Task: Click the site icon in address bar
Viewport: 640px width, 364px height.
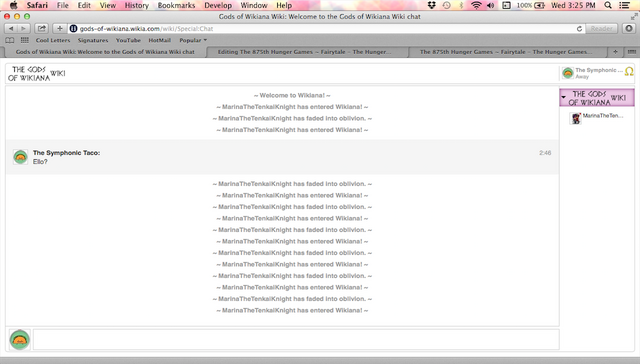Action: (73, 29)
